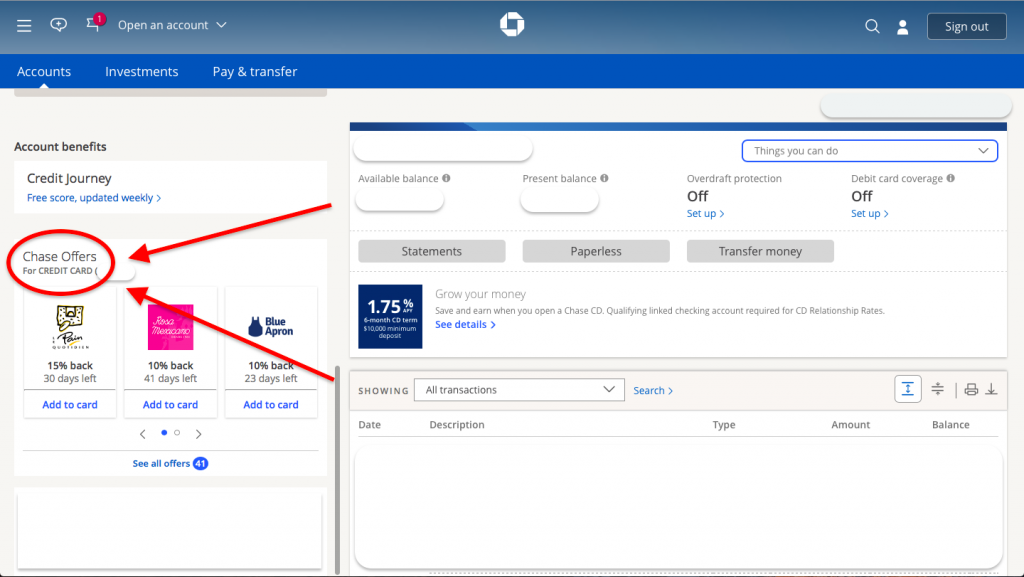1024x577 pixels.
Task: Open the Things you can do dropdown
Action: coord(870,151)
